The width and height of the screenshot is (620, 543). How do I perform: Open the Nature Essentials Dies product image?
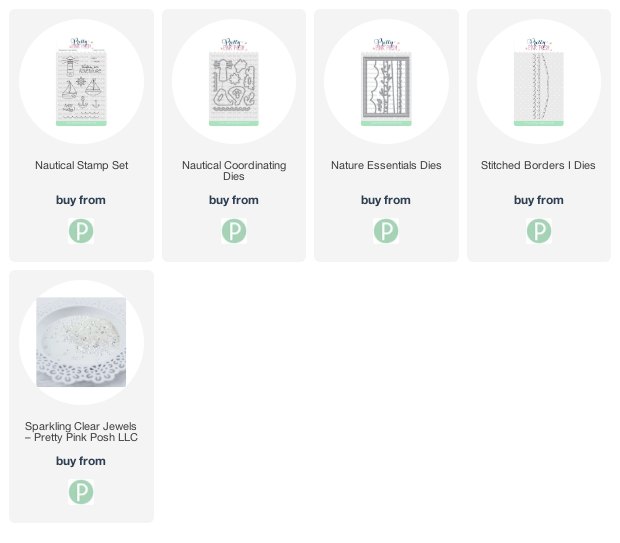pos(386,82)
